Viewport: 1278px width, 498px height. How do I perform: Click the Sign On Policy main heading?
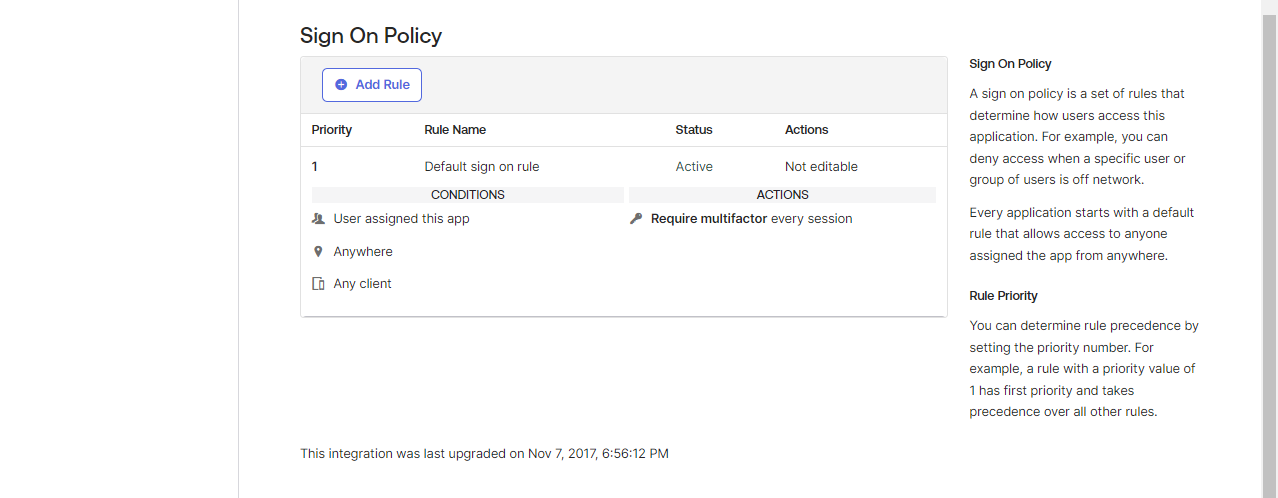point(371,36)
